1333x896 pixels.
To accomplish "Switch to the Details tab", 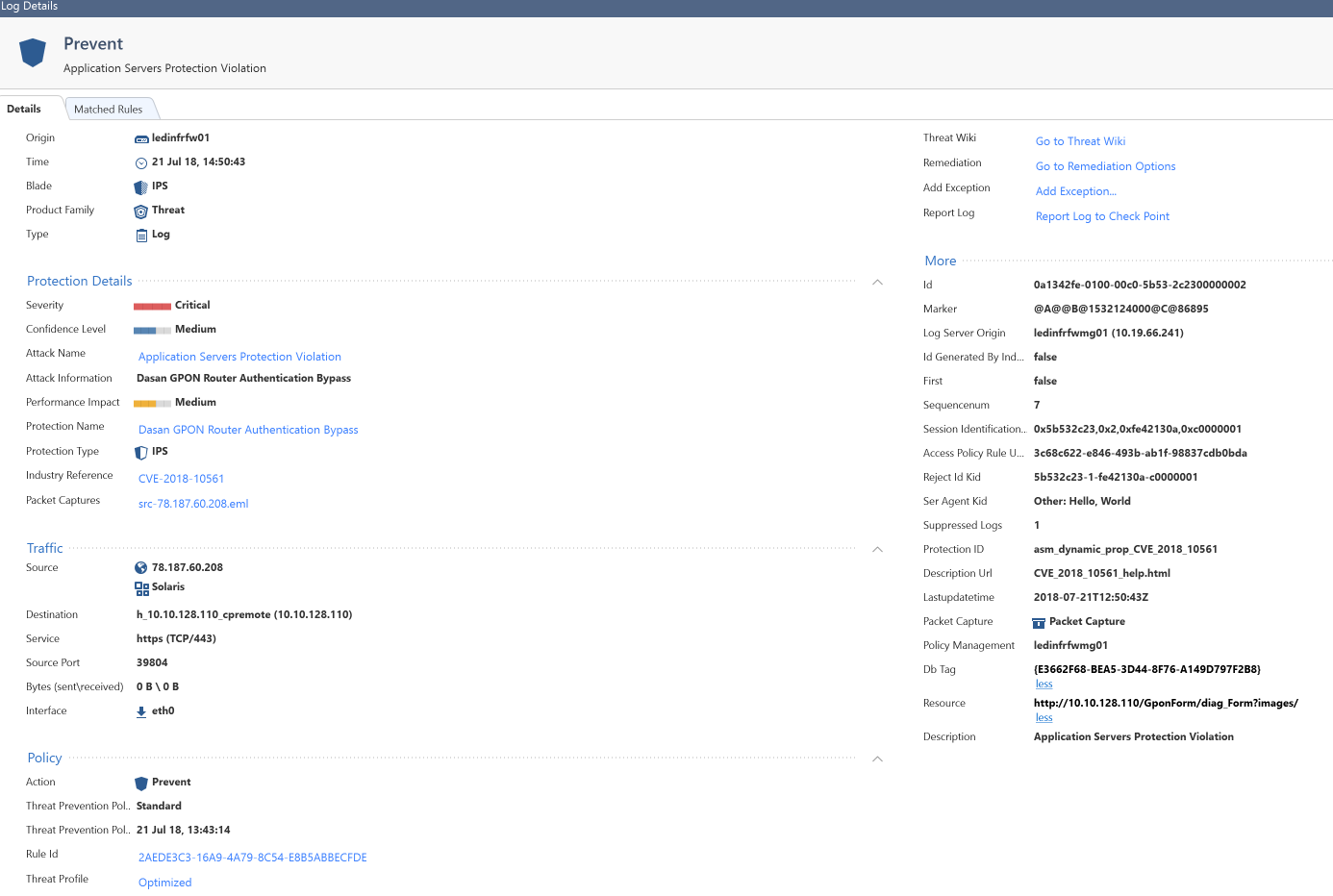I will 24,109.
